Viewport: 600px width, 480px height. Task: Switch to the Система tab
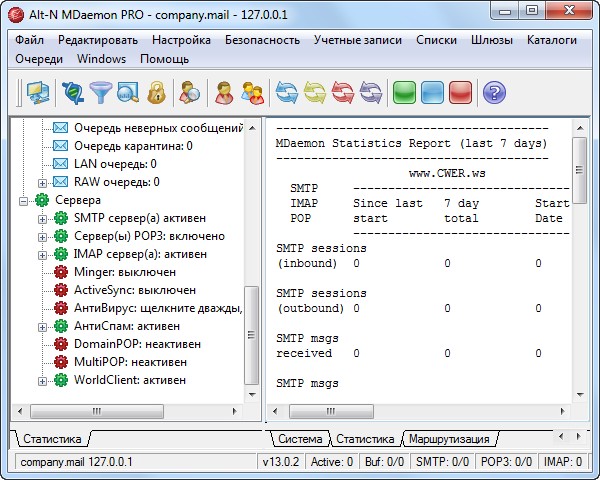pos(300,439)
